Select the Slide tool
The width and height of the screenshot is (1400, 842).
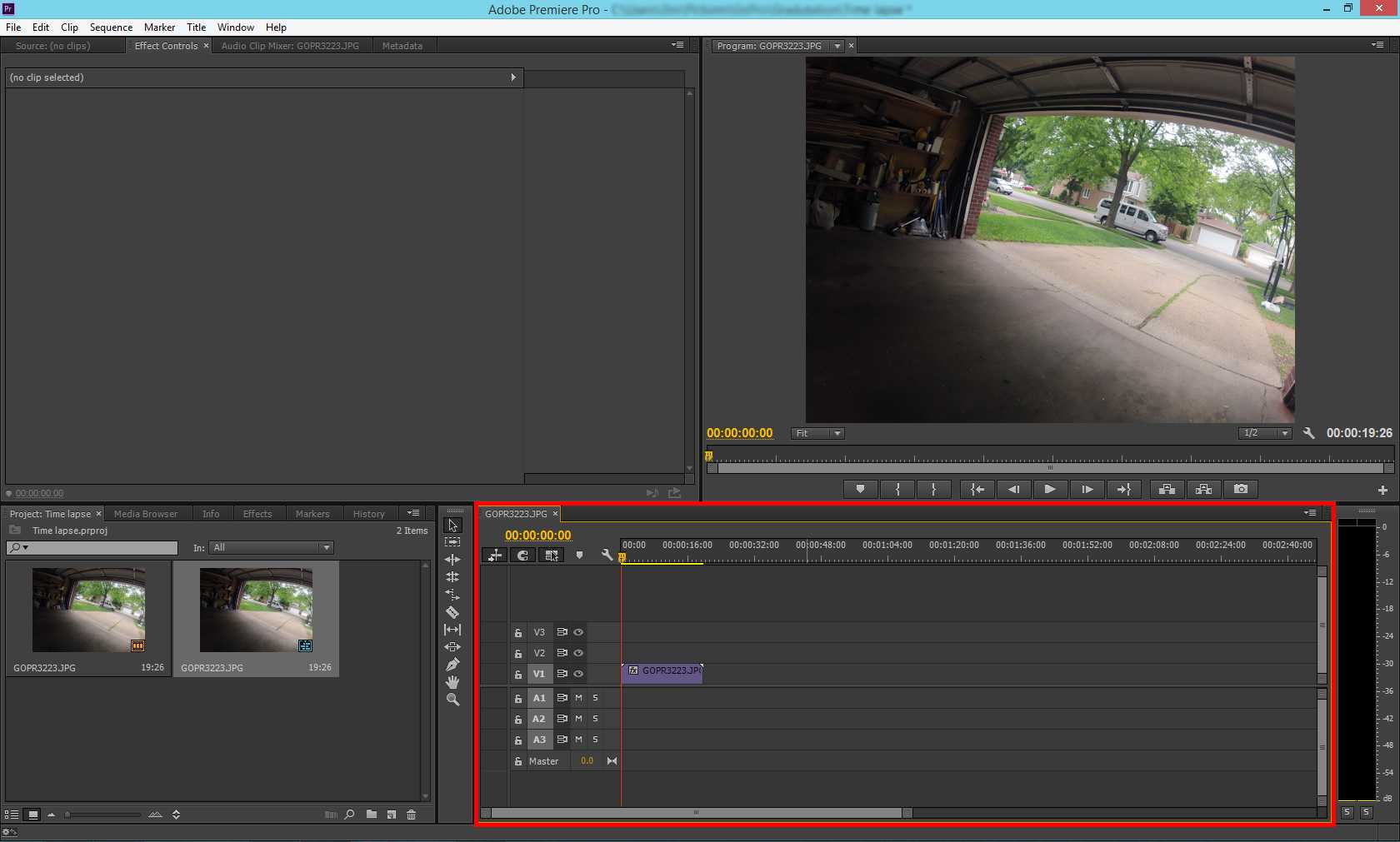point(452,647)
